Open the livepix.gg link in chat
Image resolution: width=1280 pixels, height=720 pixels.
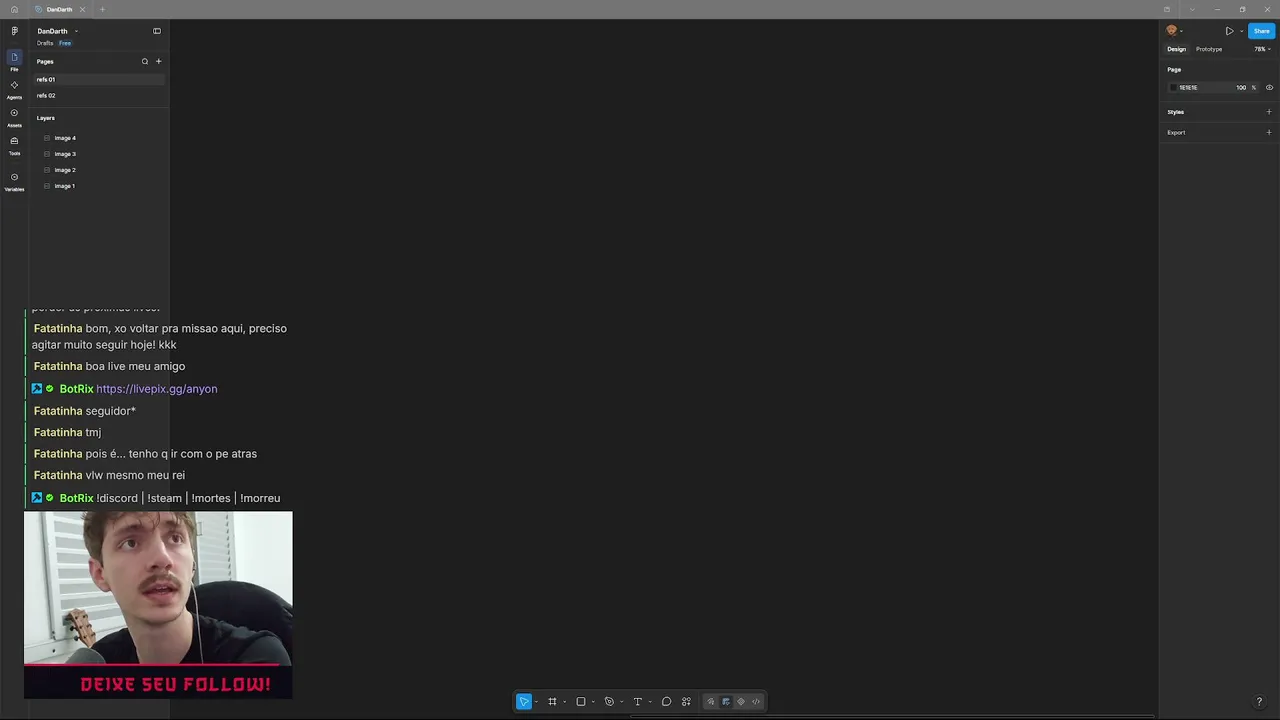coord(157,389)
